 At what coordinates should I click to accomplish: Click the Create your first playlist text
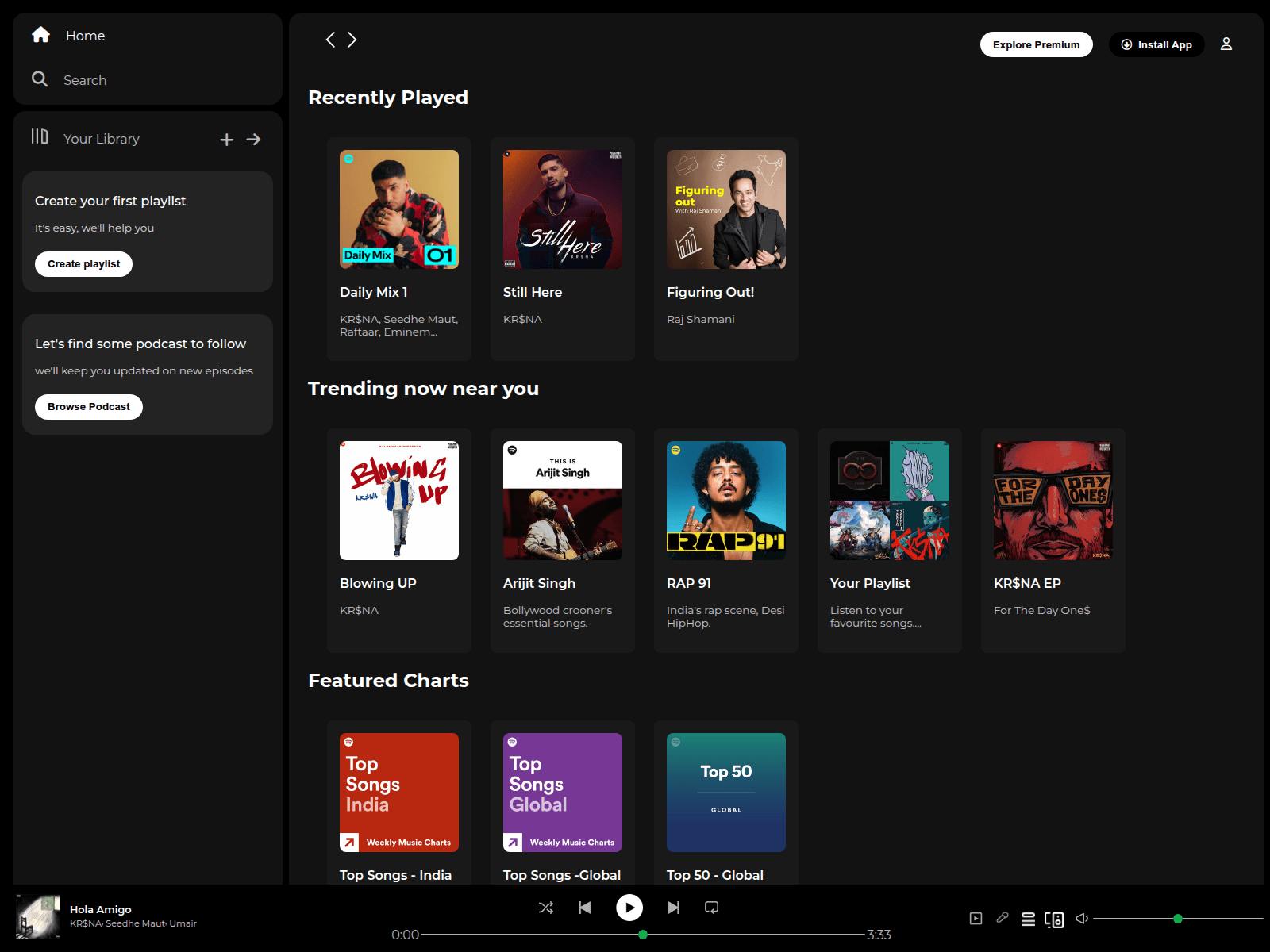110,201
